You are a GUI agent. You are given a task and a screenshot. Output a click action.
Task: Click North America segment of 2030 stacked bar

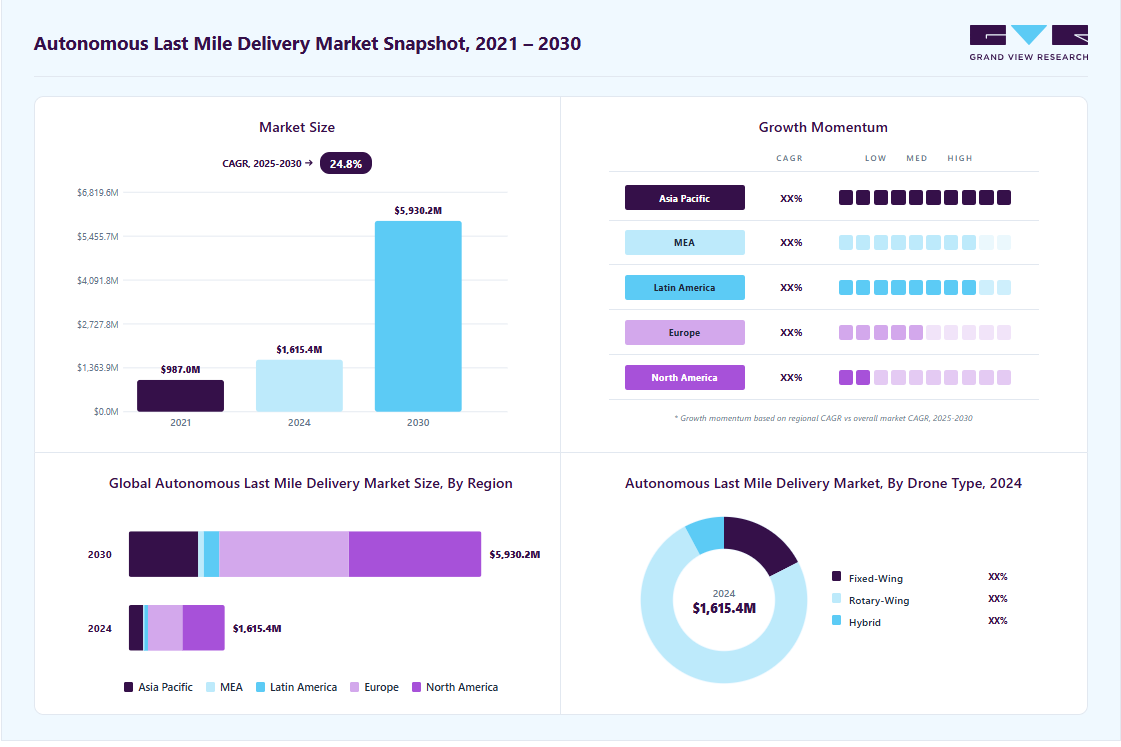(x=415, y=554)
